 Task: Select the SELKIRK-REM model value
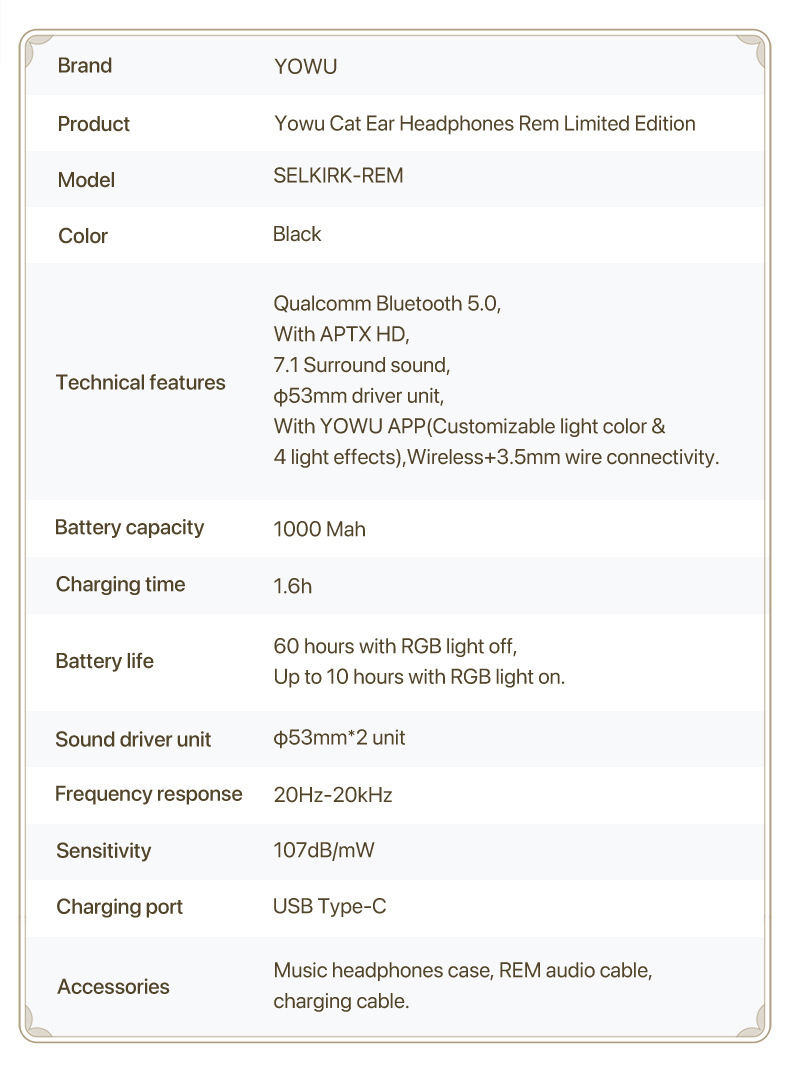pos(338,176)
